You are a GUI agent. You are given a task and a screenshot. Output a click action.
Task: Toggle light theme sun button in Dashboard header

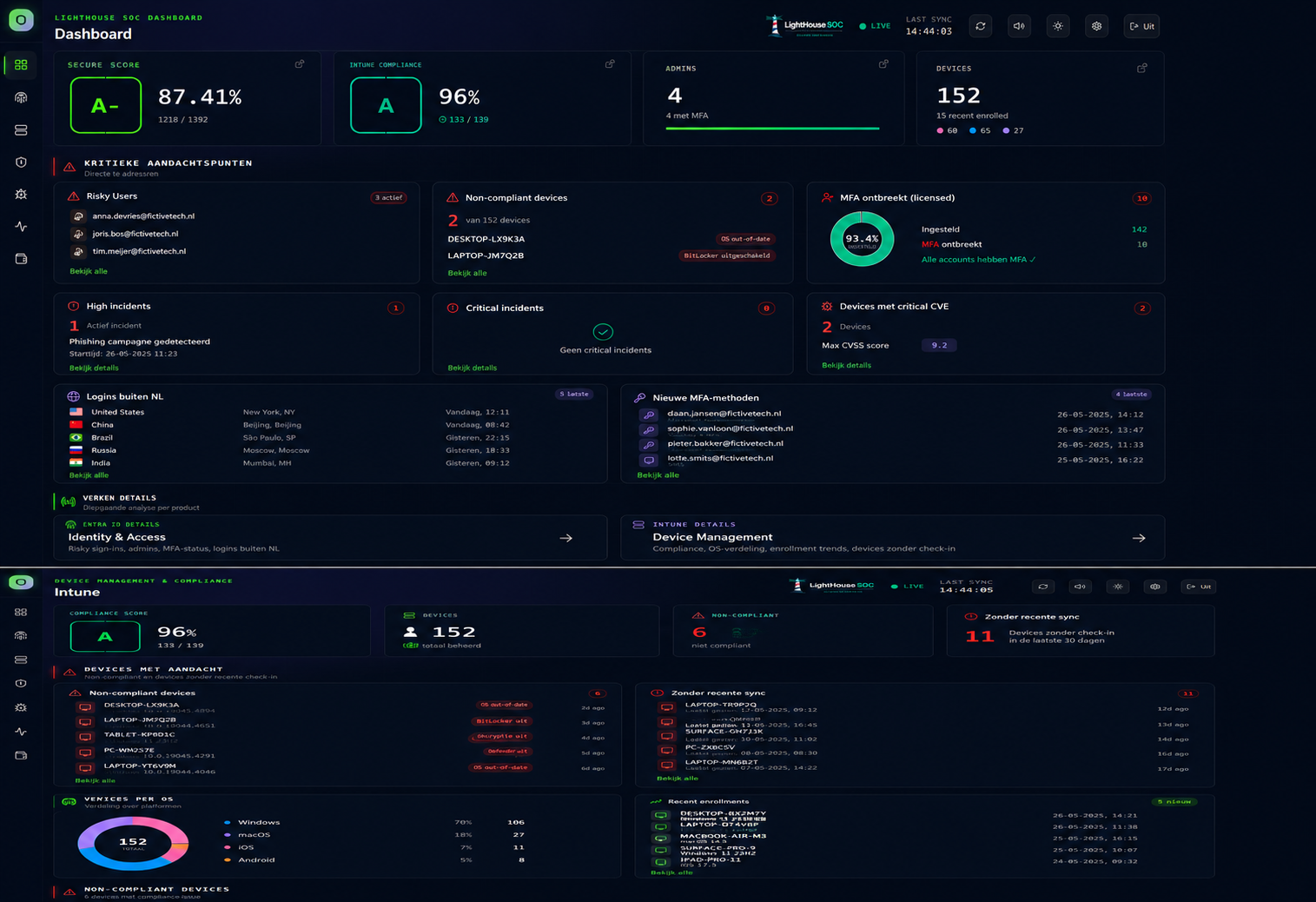[x=1058, y=26]
